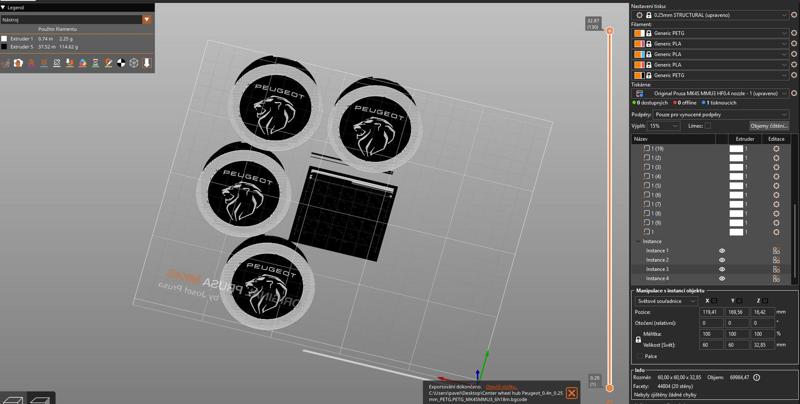Enable the Limec checkbox
This screenshot has height=404, width=800.
(x=707, y=125)
